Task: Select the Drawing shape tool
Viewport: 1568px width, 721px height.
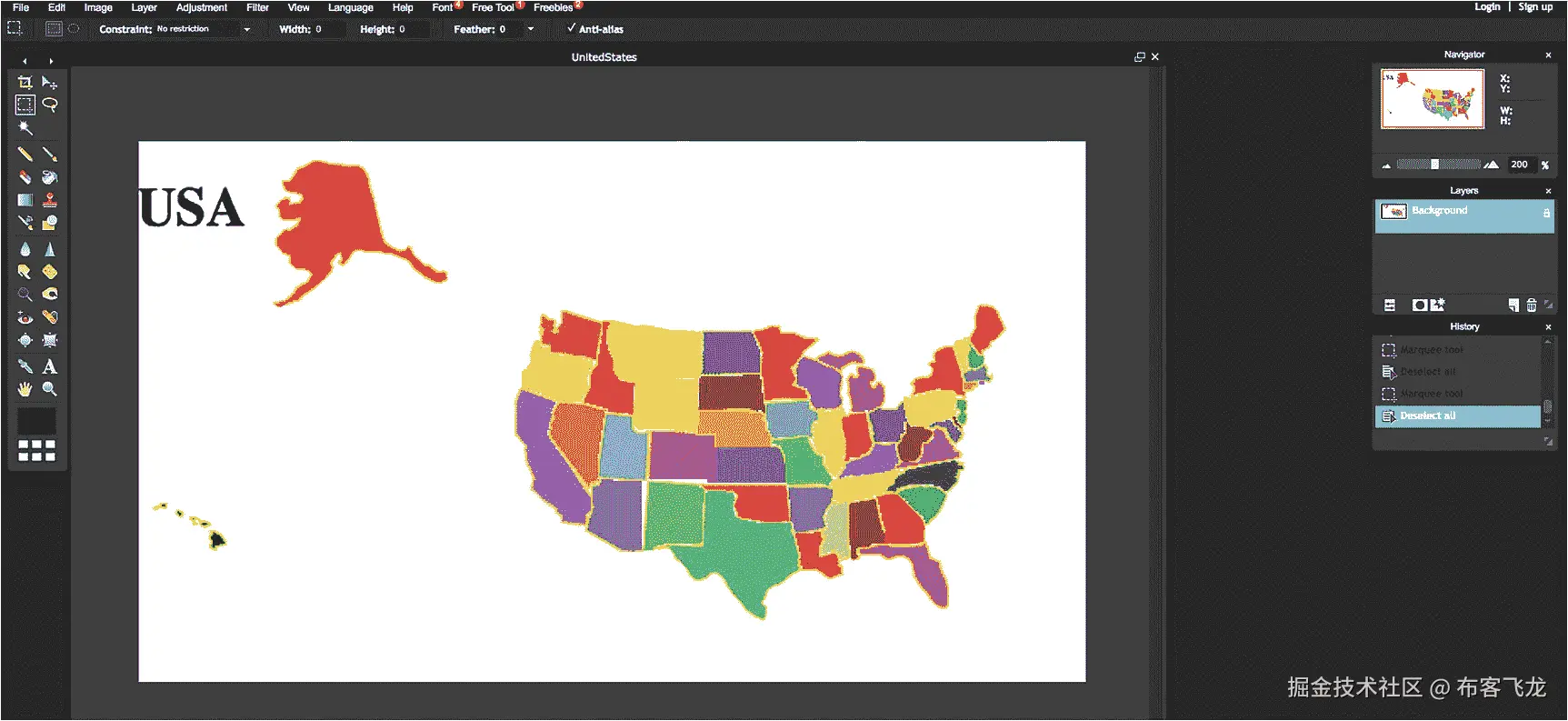Action: (50, 223)
